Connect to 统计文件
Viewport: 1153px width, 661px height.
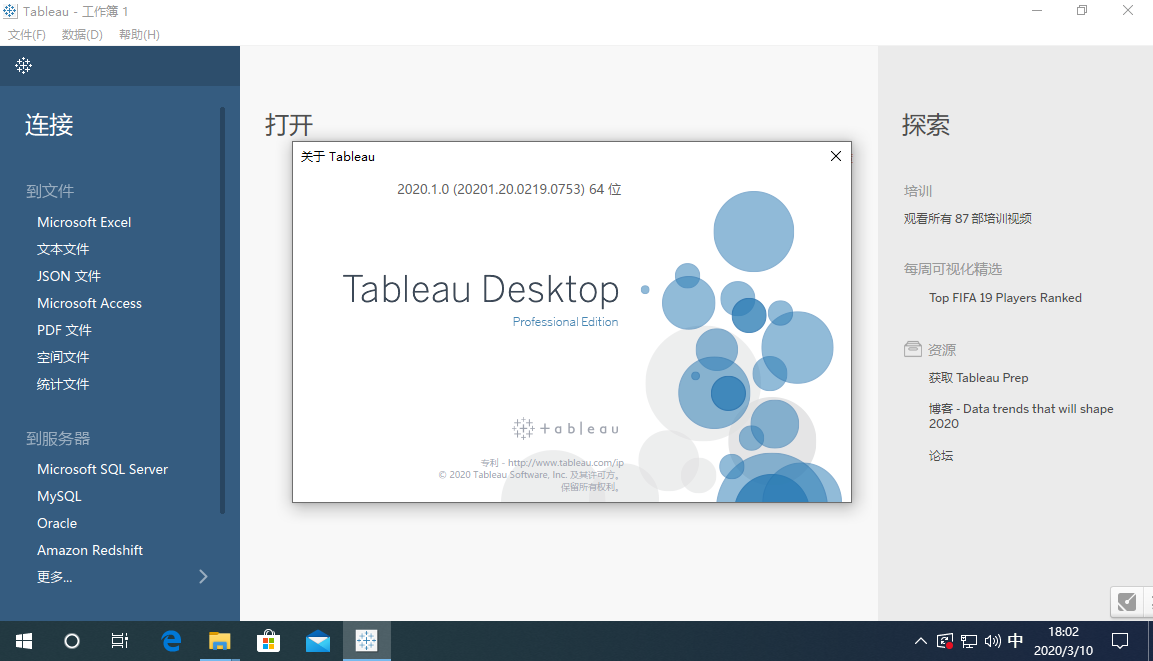click(x=63, y=385)
